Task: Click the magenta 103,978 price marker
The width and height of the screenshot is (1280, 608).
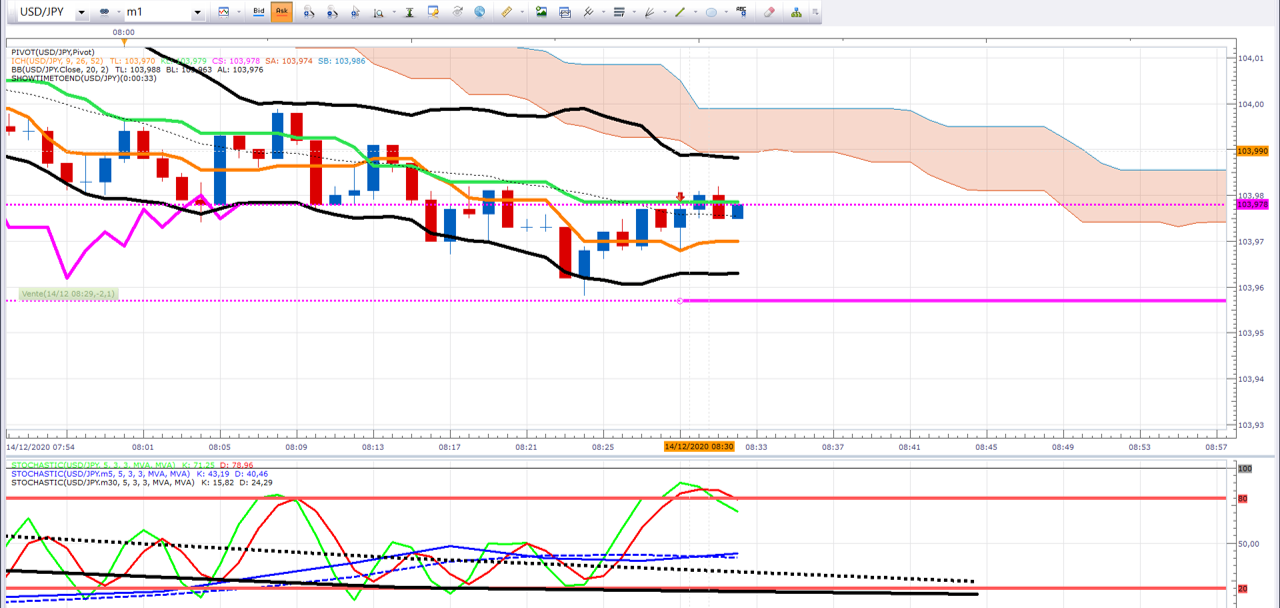Action: coord(1253,204)
